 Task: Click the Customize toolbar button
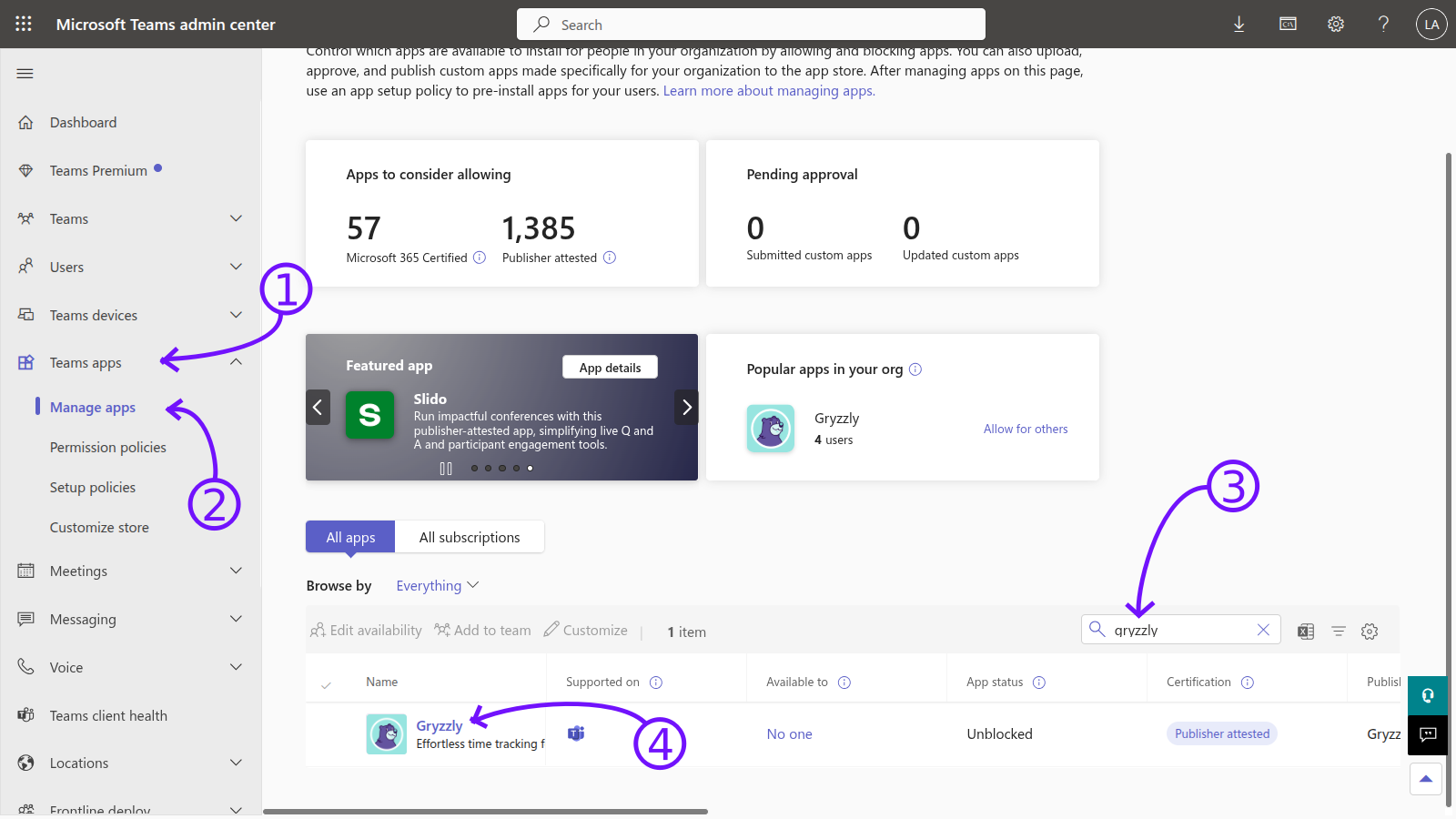point(585,630)
